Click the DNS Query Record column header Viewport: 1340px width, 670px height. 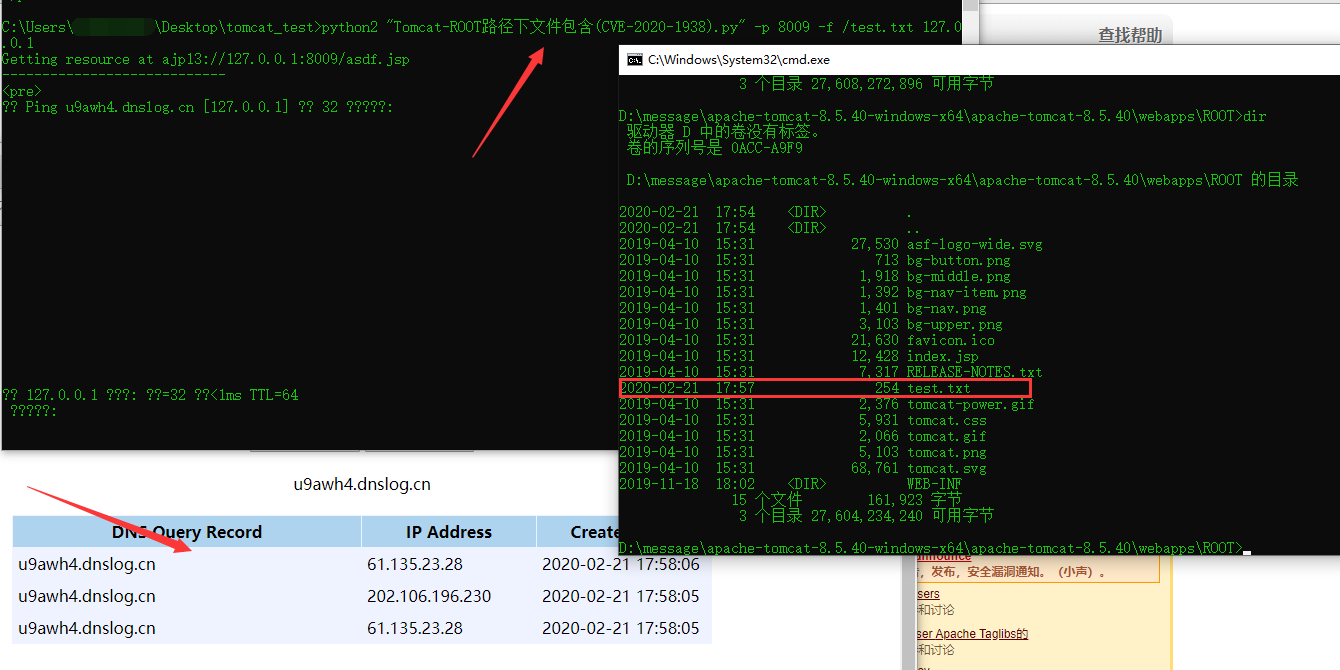click(x=187, y=532)
